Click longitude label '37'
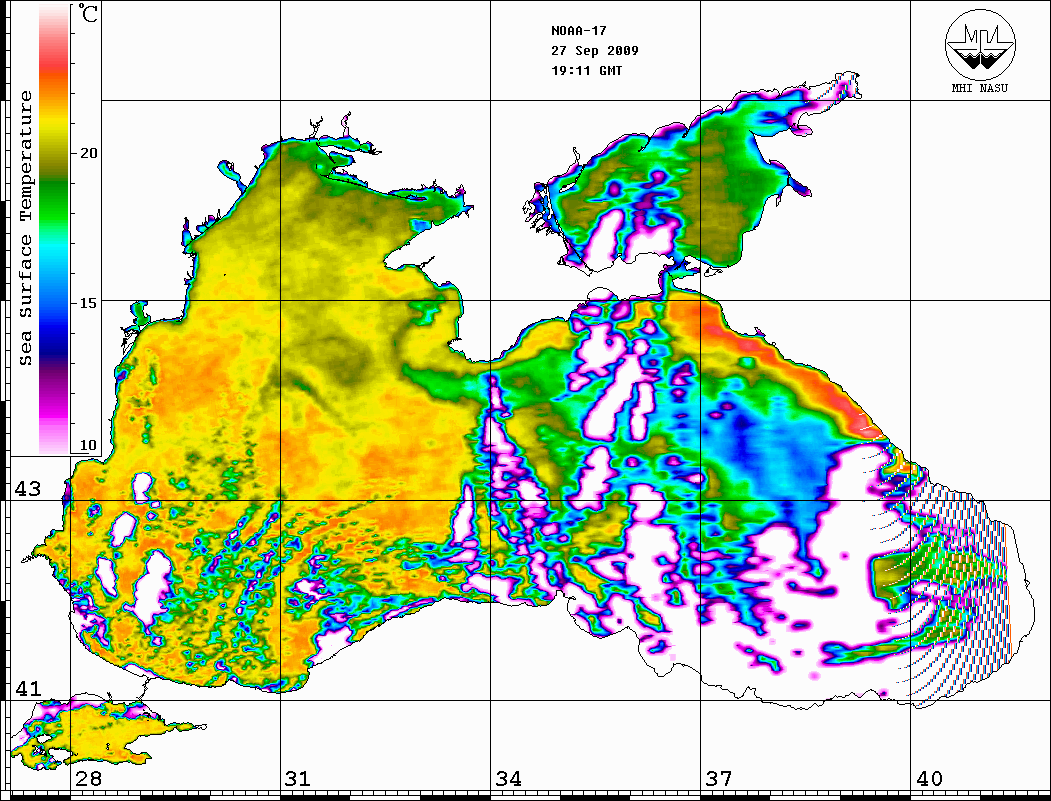The width and height of the screenshot is (1051, 801). (718, 778)
